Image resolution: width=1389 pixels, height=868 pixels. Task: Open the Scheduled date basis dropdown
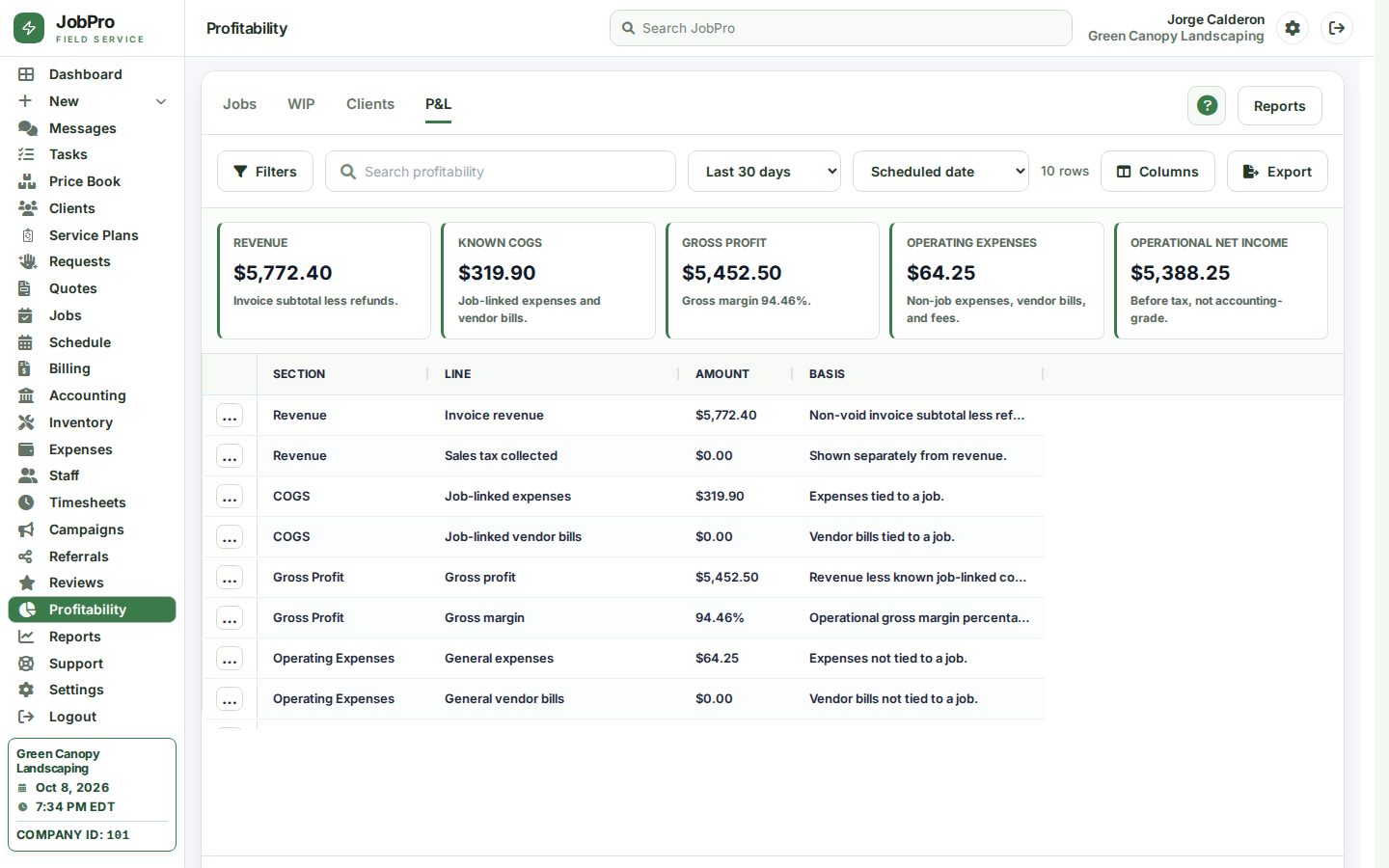[x=940, y=172]
